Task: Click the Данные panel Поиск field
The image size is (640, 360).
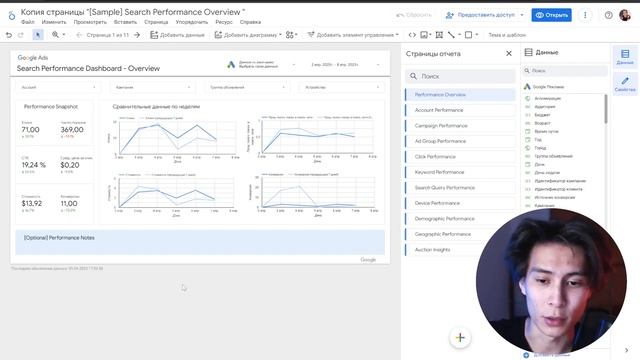Action: click(x=565, y=71)
